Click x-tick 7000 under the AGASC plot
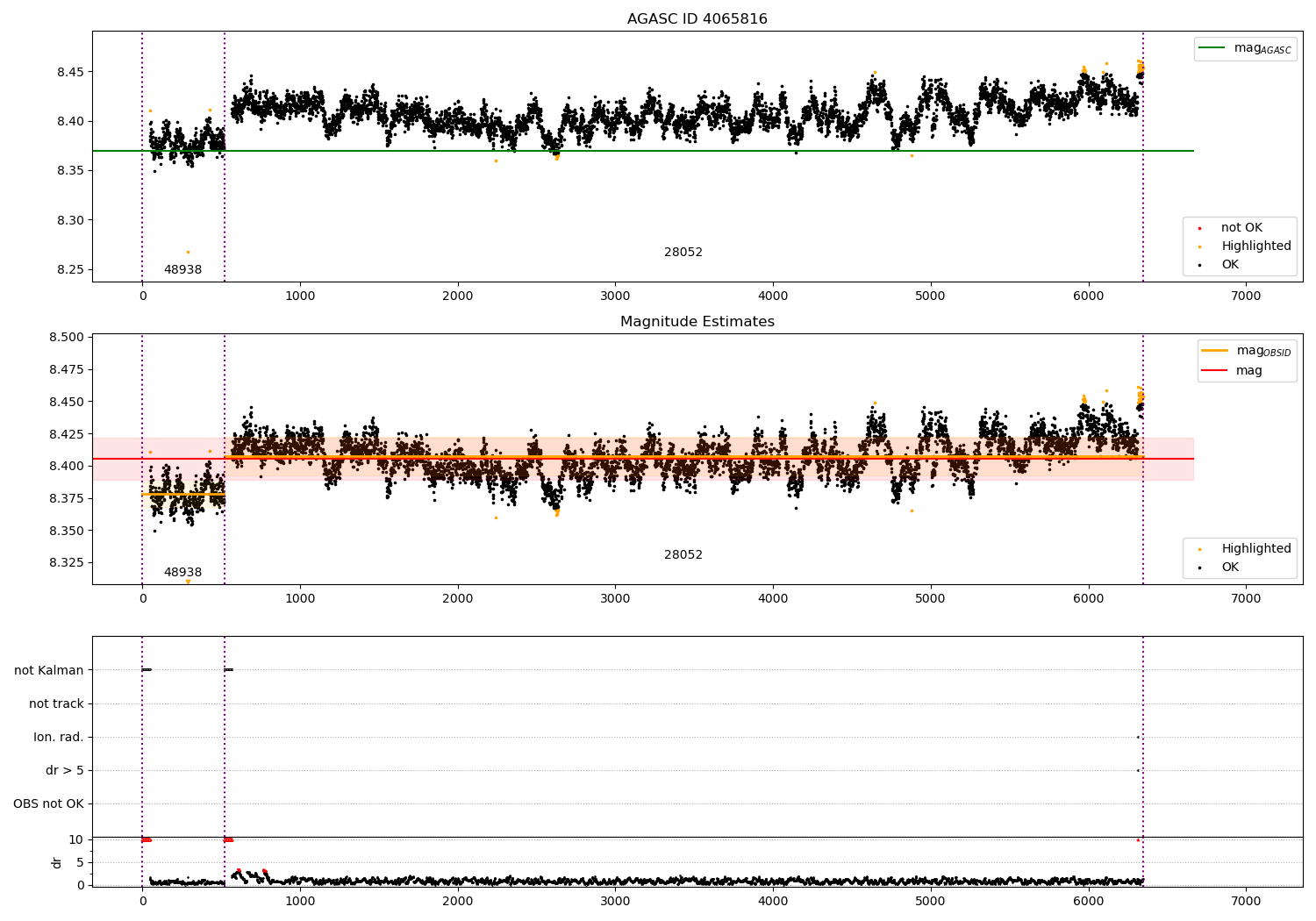 click(x=1246, y=296)
